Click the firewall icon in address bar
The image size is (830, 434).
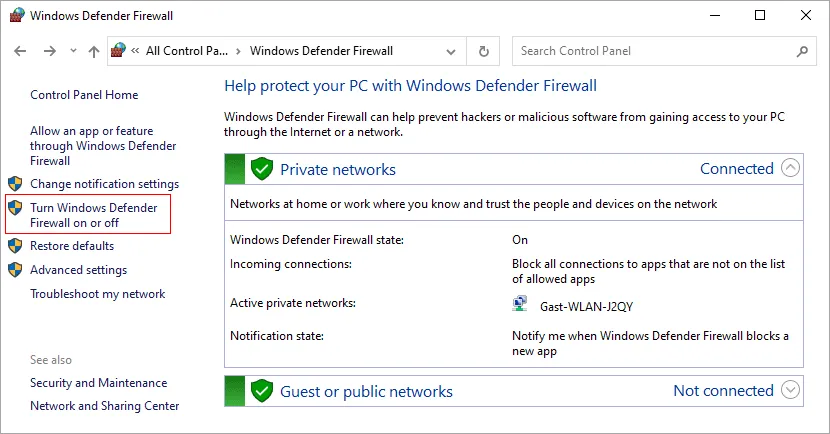pyautogui.click(x=120, y=51)
